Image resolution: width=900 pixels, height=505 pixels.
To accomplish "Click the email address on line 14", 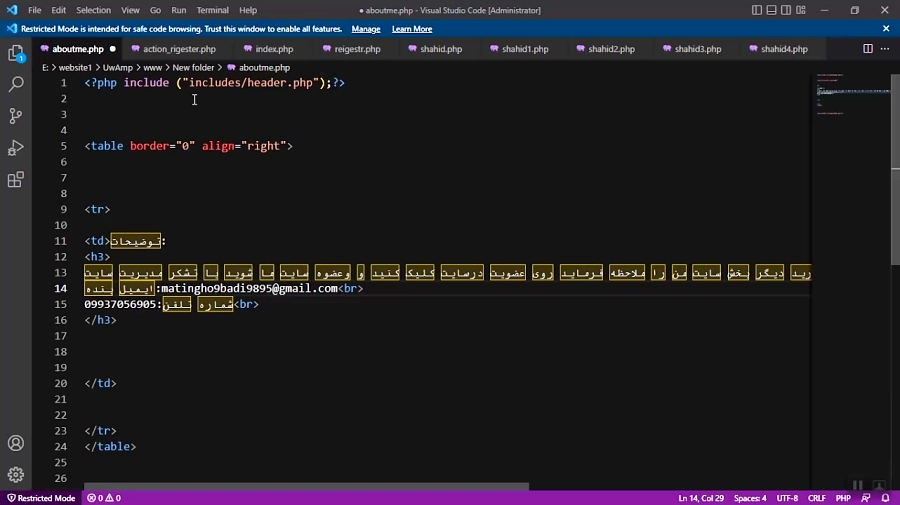I will 249,289.
